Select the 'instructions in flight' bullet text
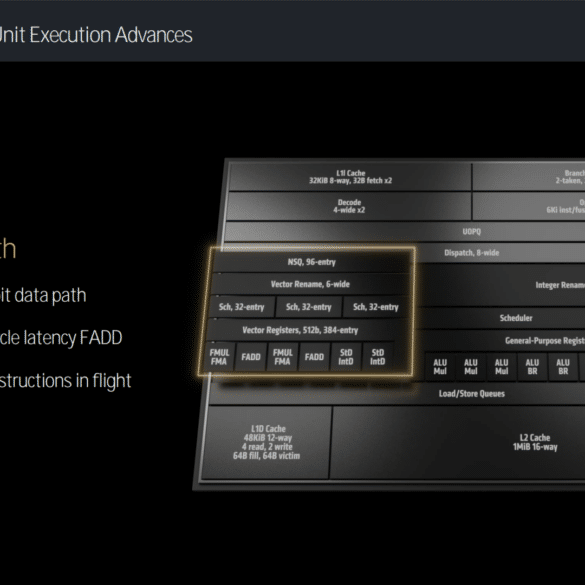Screen dimensions: 585x585 (65, 381)
